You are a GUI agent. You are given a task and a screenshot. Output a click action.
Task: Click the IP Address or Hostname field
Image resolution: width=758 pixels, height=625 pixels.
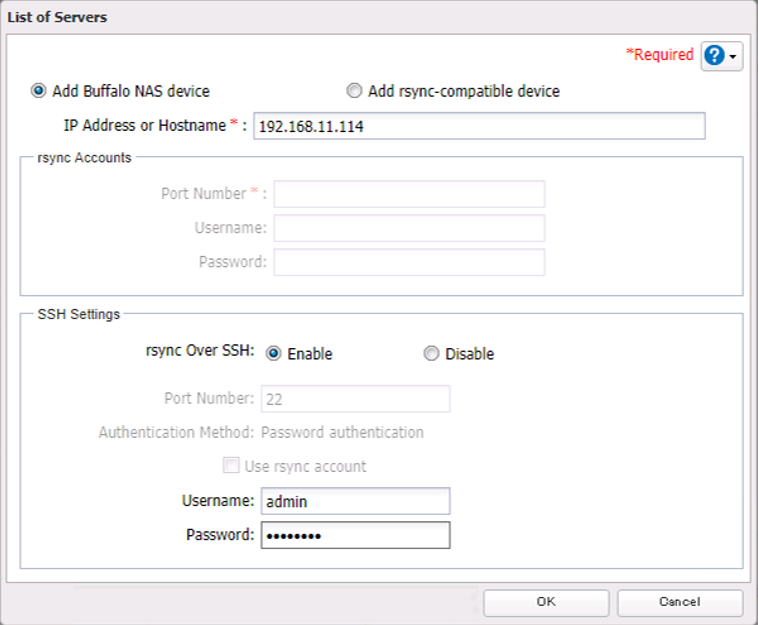(479, 126)
